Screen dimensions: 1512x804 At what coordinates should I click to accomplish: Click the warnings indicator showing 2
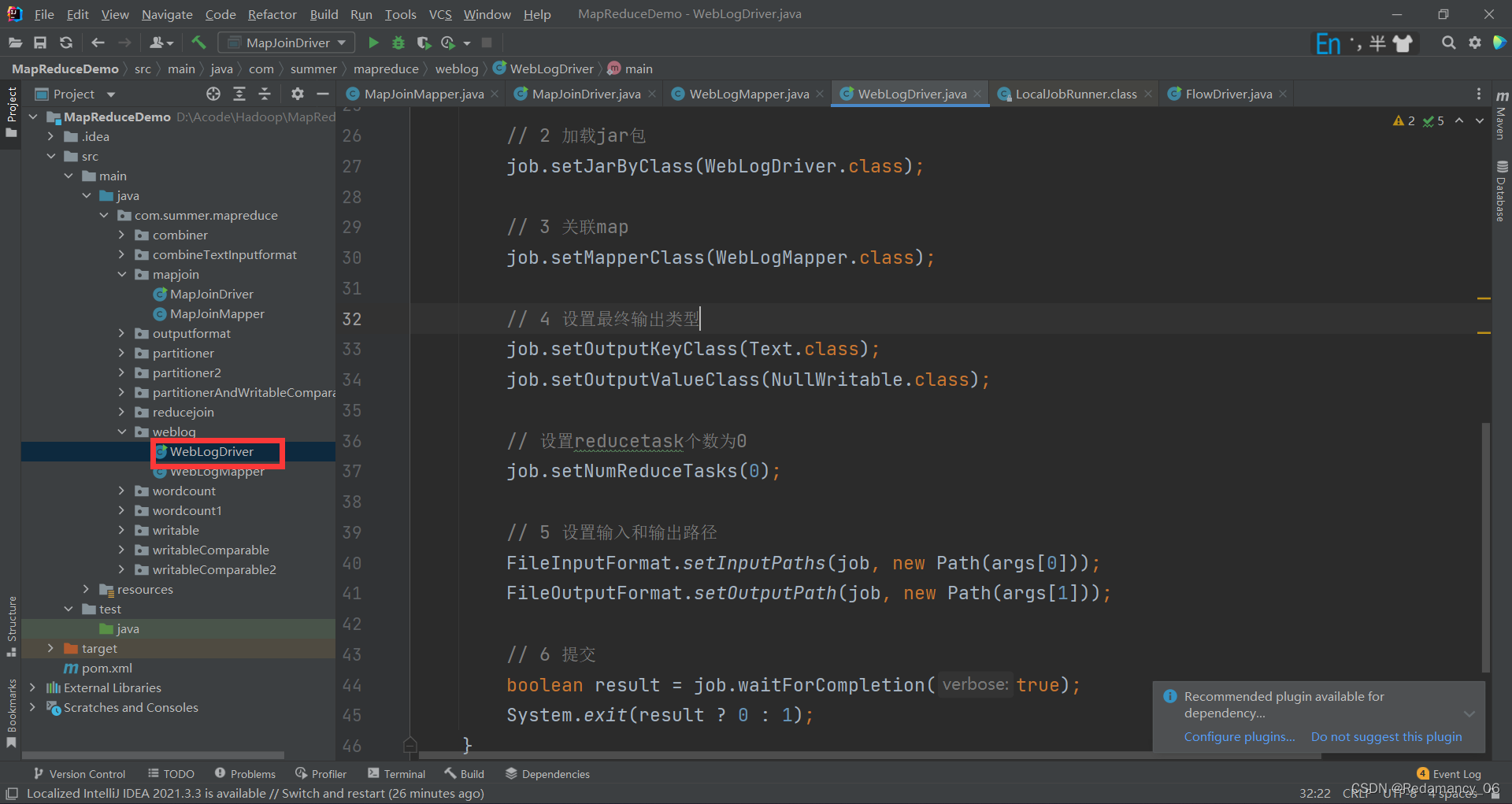coord(1404,120)
